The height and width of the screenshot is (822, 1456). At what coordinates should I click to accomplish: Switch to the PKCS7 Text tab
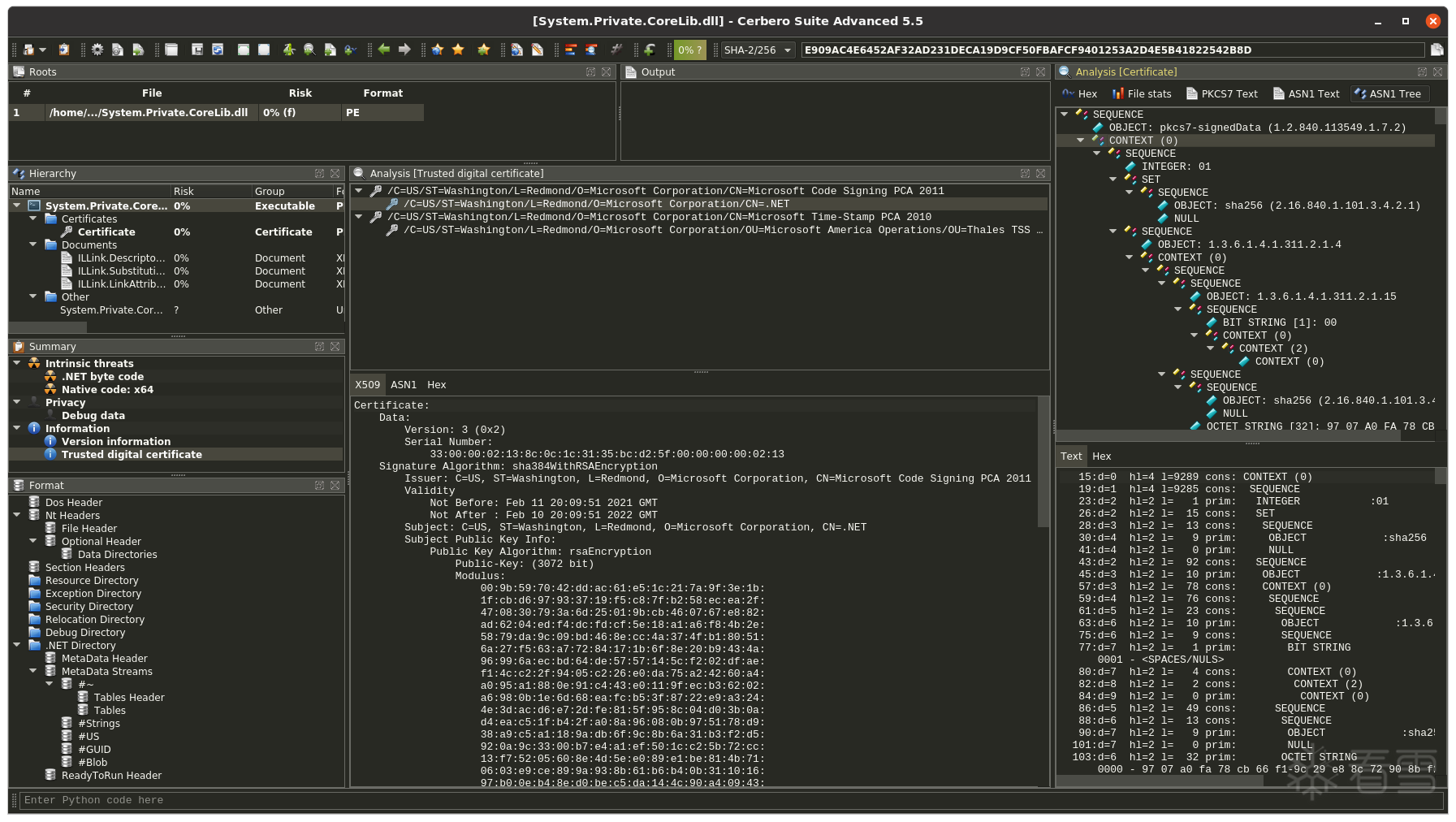(1222, 93)
